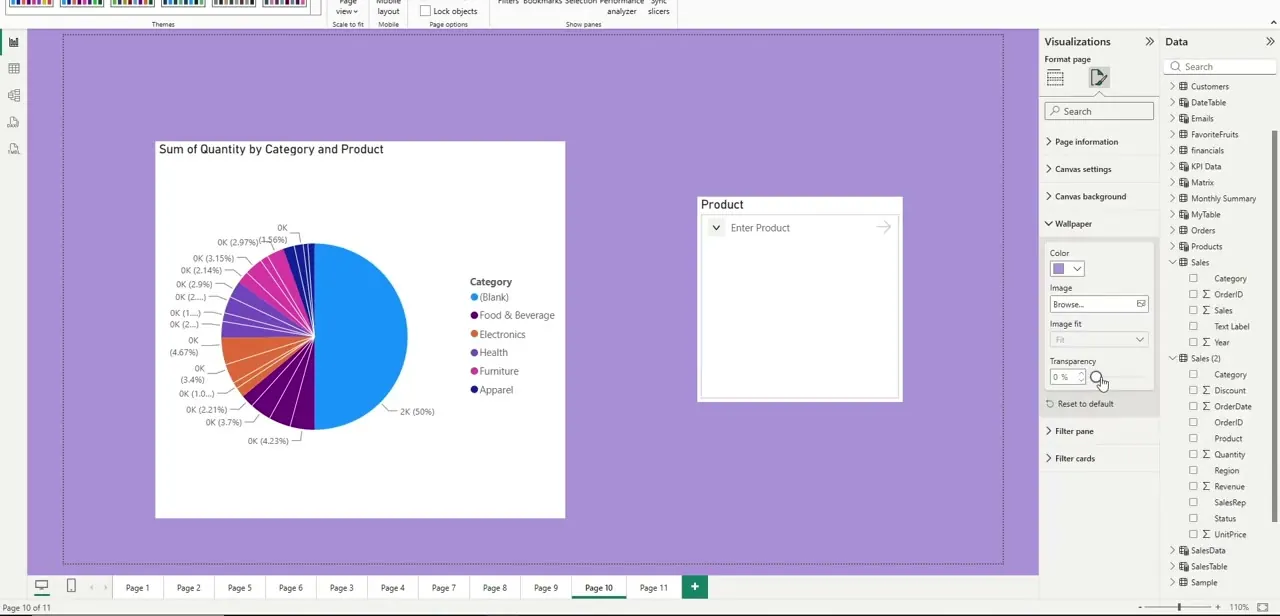Open Model view in left sidebar
The width and height of the screenshot is (1280, 616).
click(14, 96)
